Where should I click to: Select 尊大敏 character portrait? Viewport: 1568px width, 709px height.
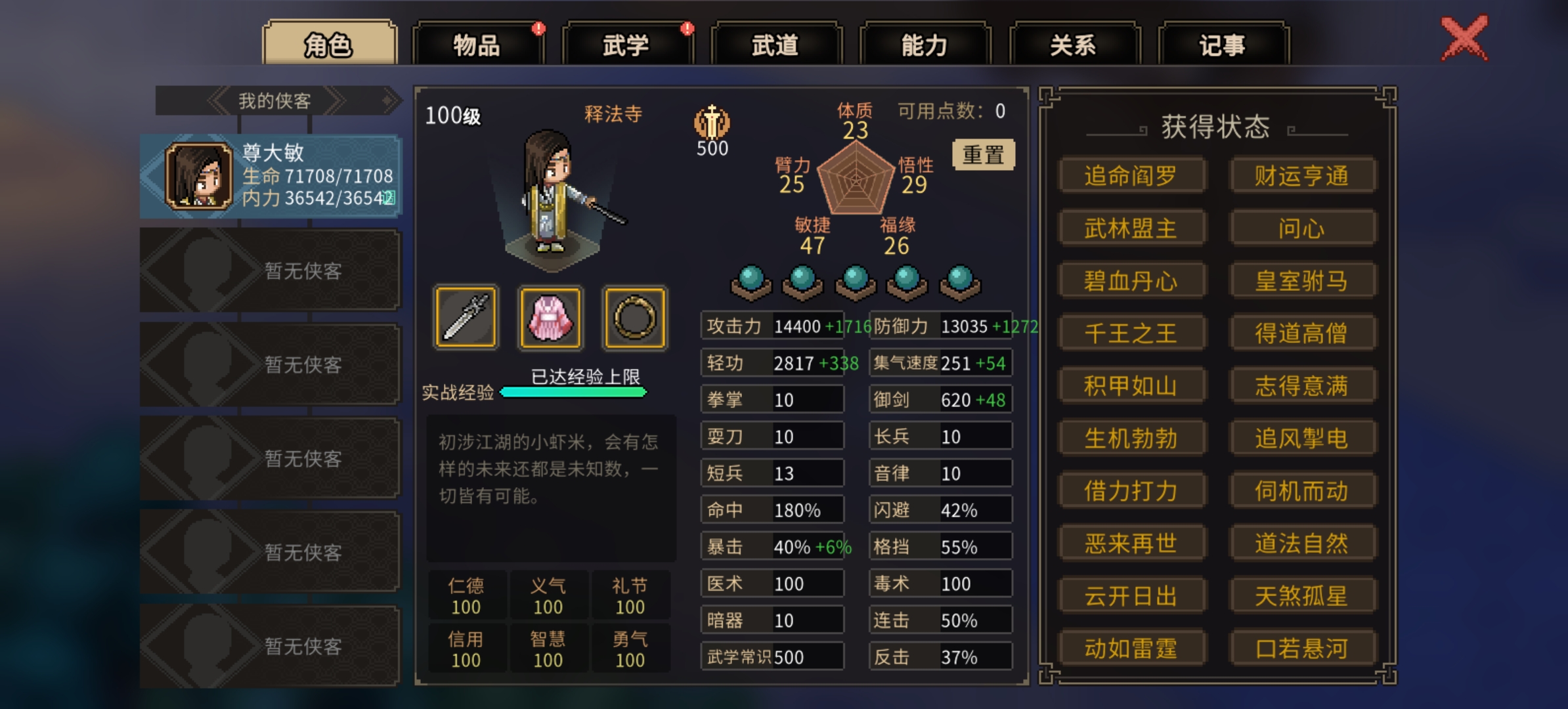pos(199,176)
